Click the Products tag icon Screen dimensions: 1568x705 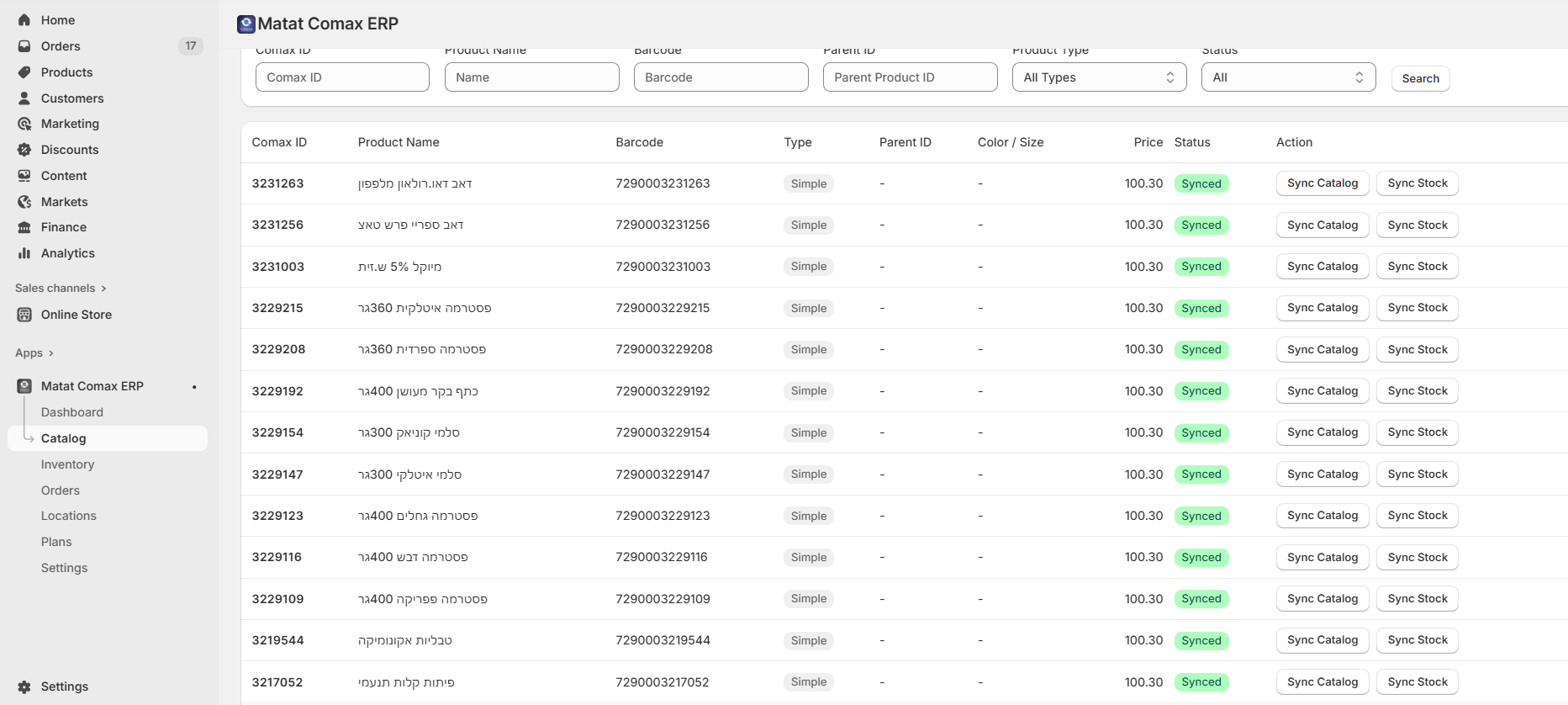pyautogui.click(x=24, y=72)
